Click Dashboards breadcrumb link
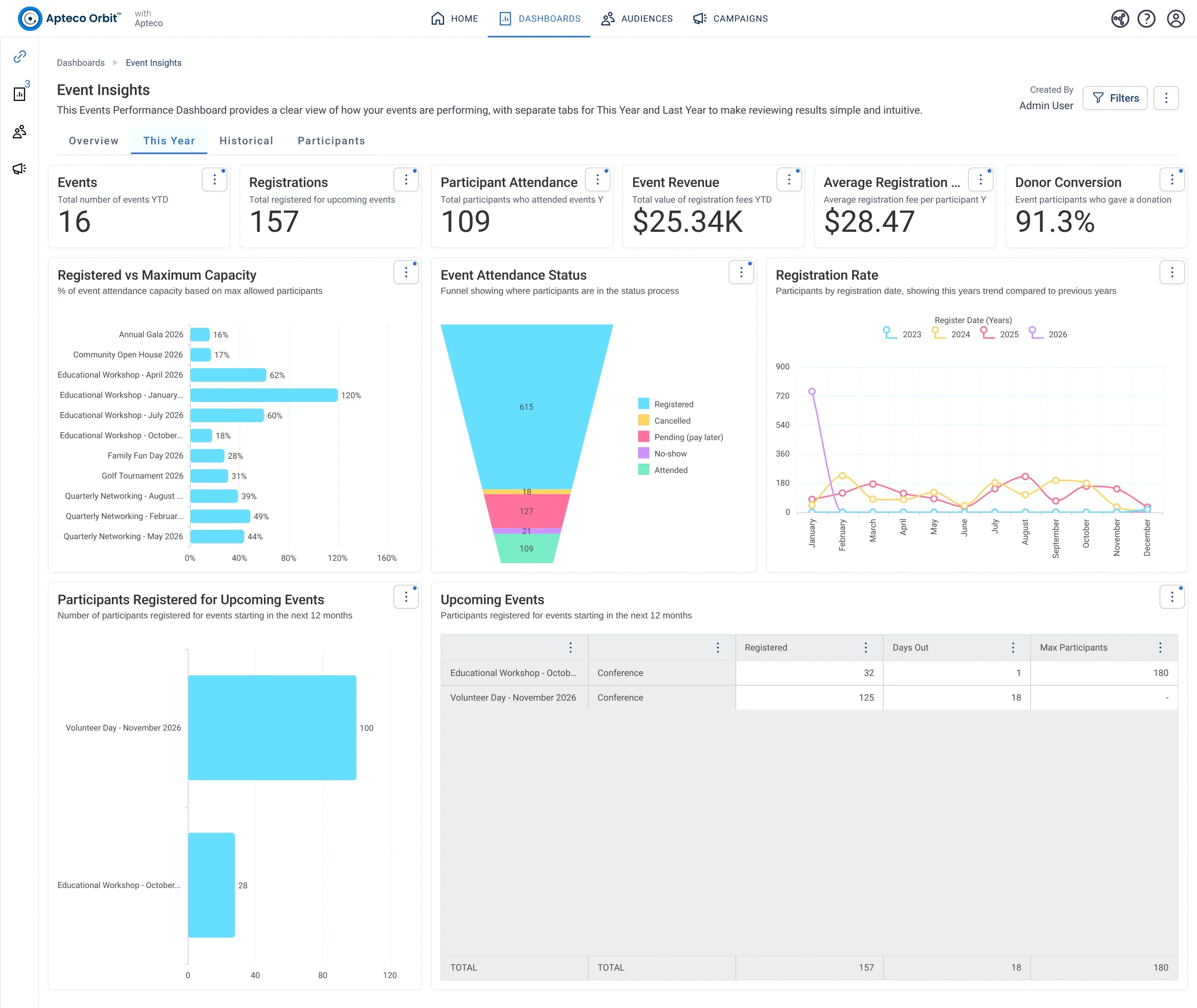Image resolution: width=1197 pixels, height=1008 pixels. coord(81,63)
